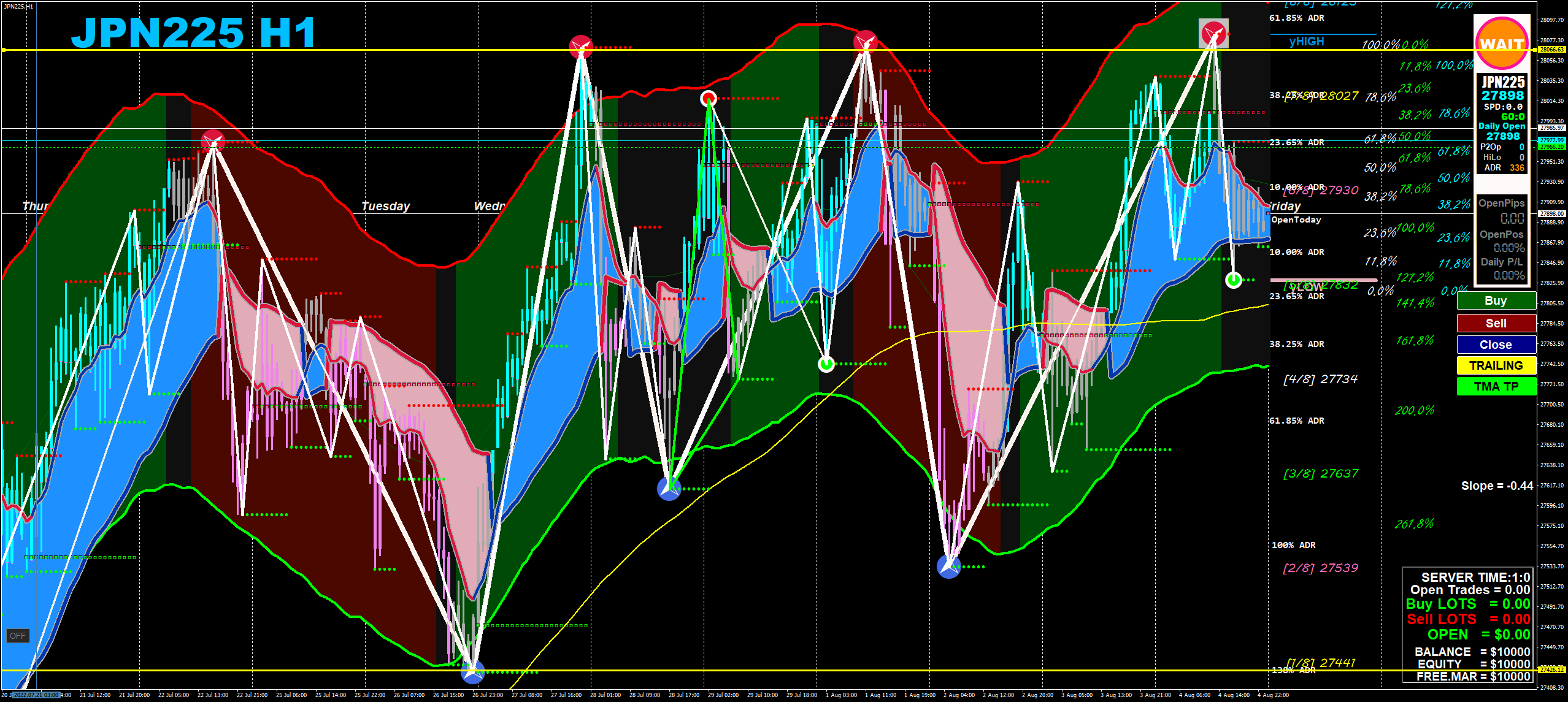1568x702 pixels.
Task: Click the [4/8] 27734 Murrey level label
Action: click(x=1320, y=380)
